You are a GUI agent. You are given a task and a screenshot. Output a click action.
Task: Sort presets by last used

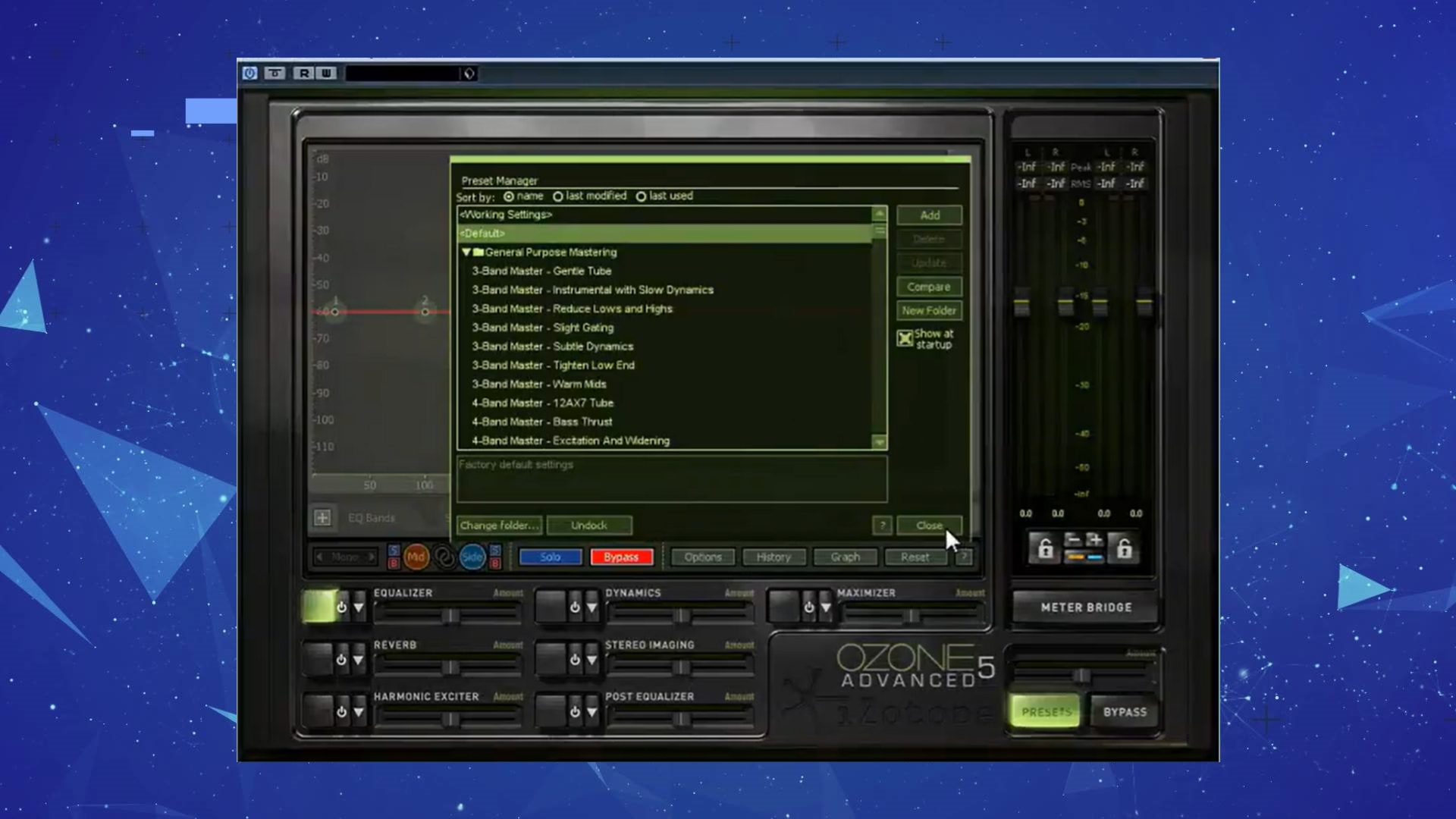[x=641, y=196]
